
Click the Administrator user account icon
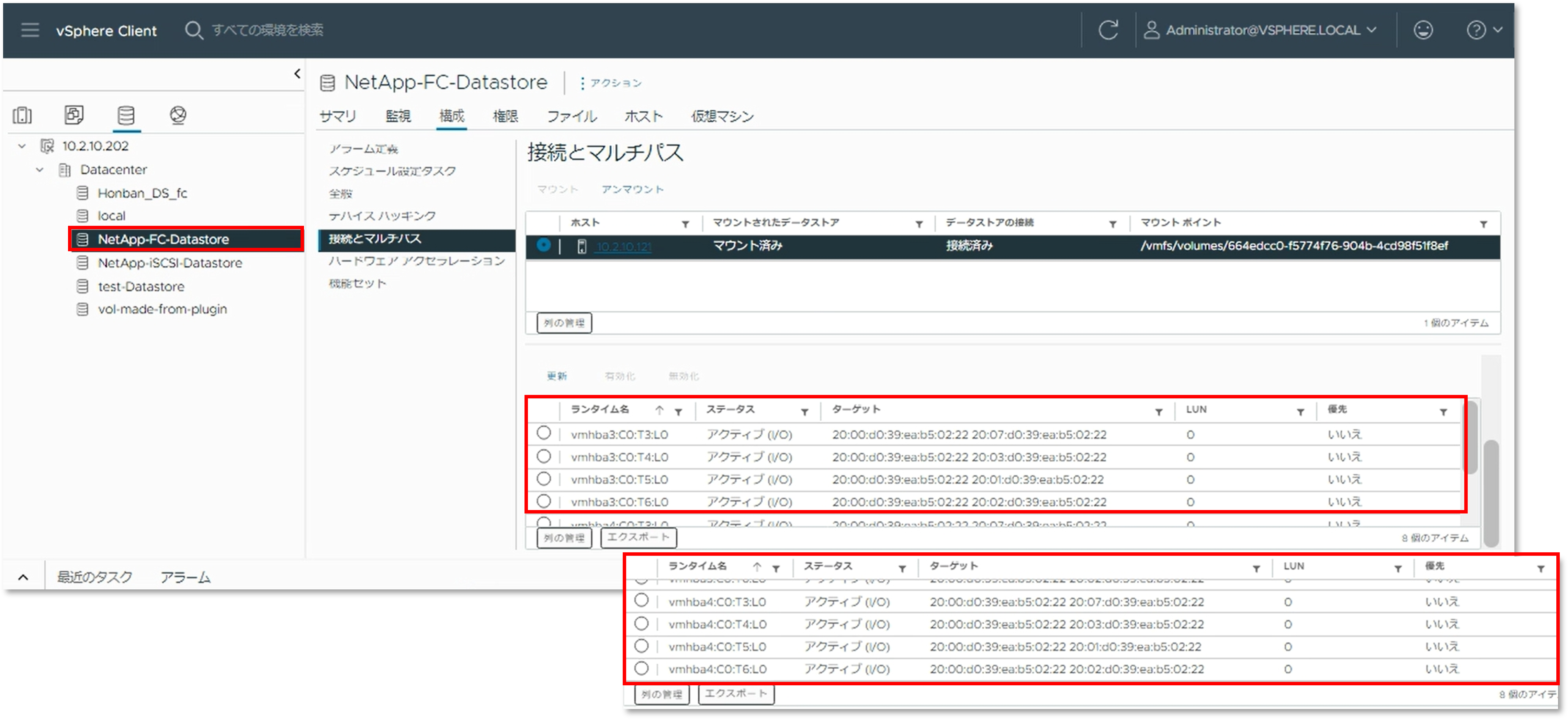[1151, 30]
